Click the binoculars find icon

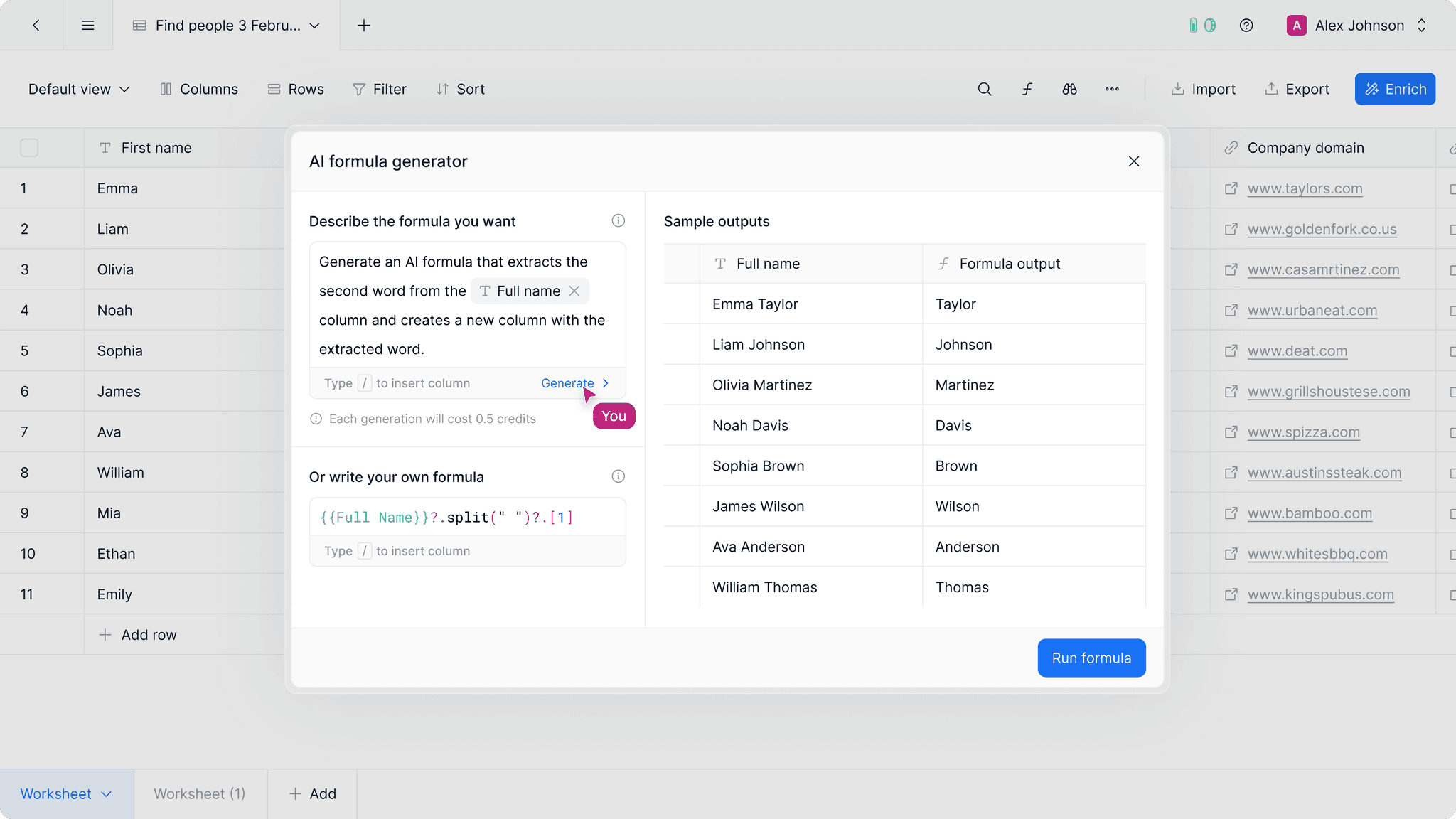[1069, 89]
